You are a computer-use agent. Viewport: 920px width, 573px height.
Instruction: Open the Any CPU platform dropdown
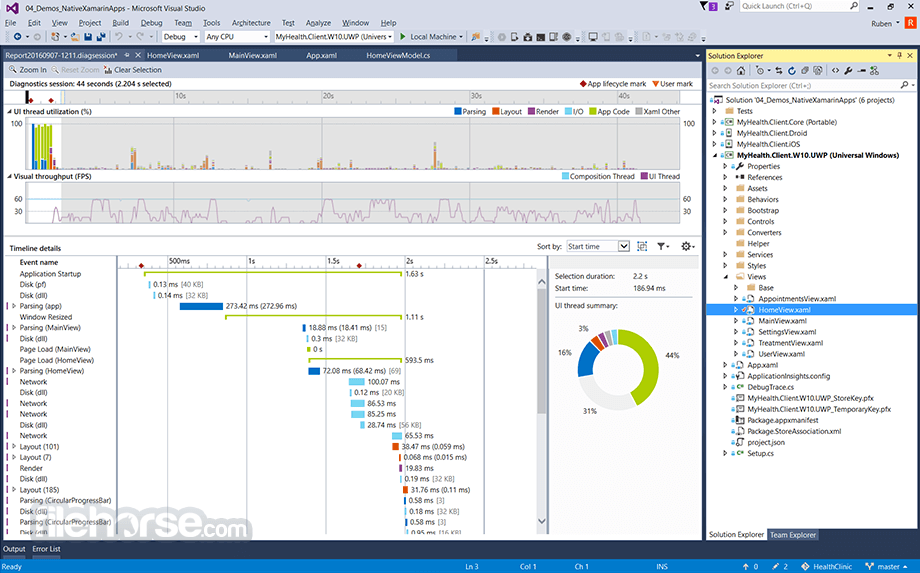tap(237, 36)
